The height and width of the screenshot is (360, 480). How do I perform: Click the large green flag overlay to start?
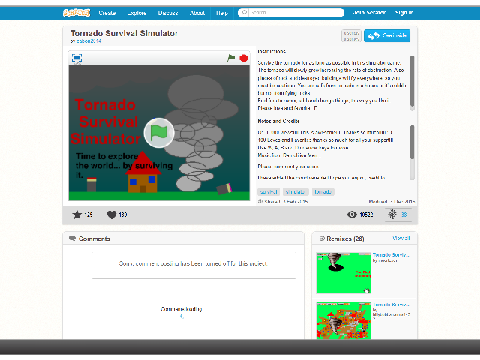(x=159, y=133)
